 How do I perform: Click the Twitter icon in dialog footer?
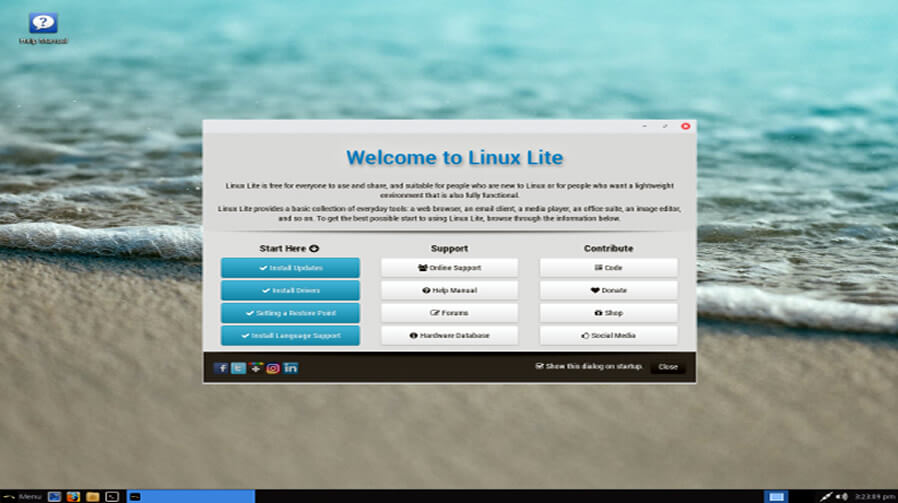[x=238, y=368]
